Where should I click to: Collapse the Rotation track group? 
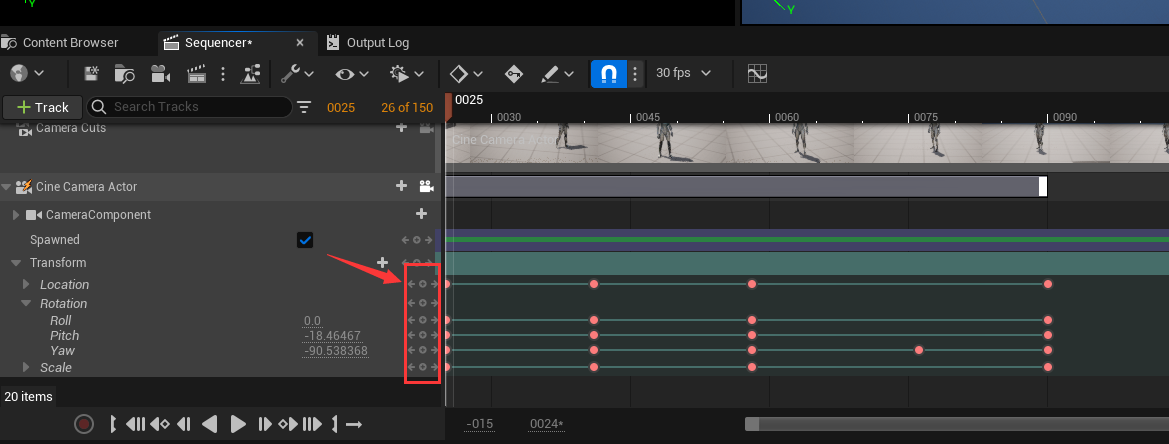(x=27, y=304)
